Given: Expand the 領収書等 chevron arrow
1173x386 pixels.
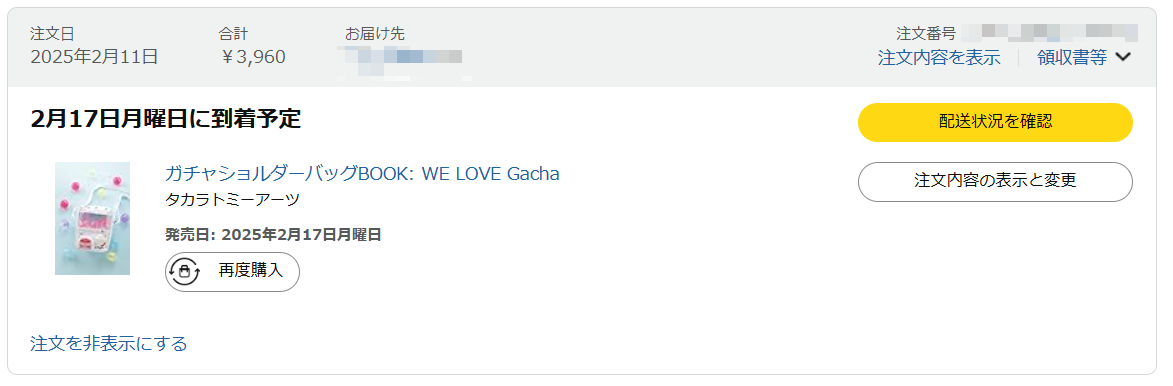Looking at the screenshot, I should (x=1123, y=58).
